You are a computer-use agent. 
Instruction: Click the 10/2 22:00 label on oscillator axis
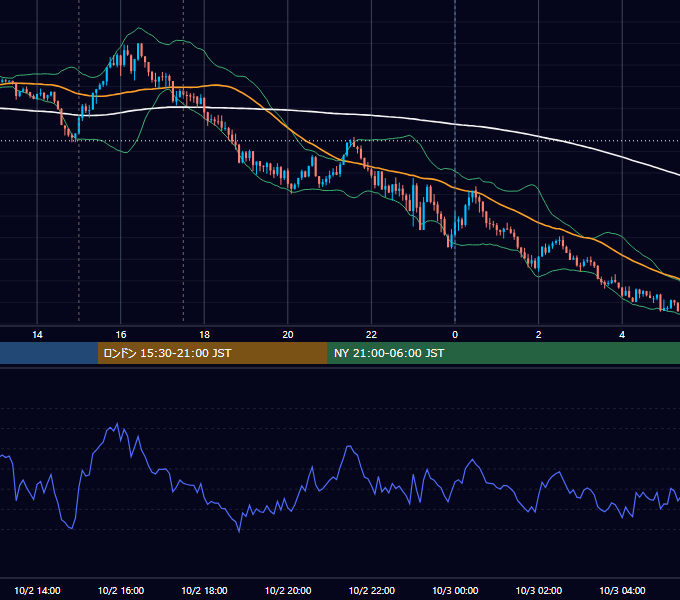372,590
